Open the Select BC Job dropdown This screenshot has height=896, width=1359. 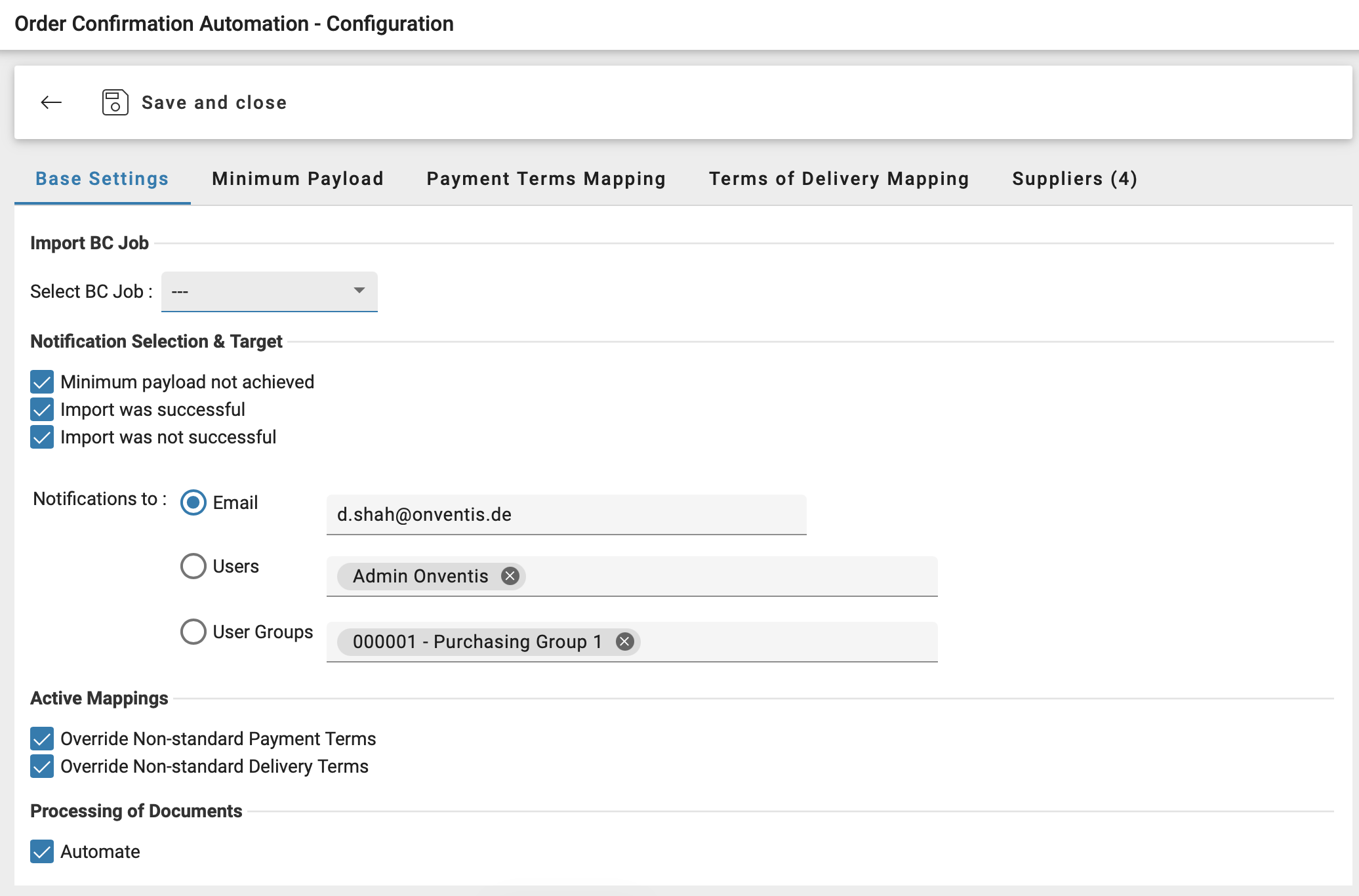click(x=269, y=291)
